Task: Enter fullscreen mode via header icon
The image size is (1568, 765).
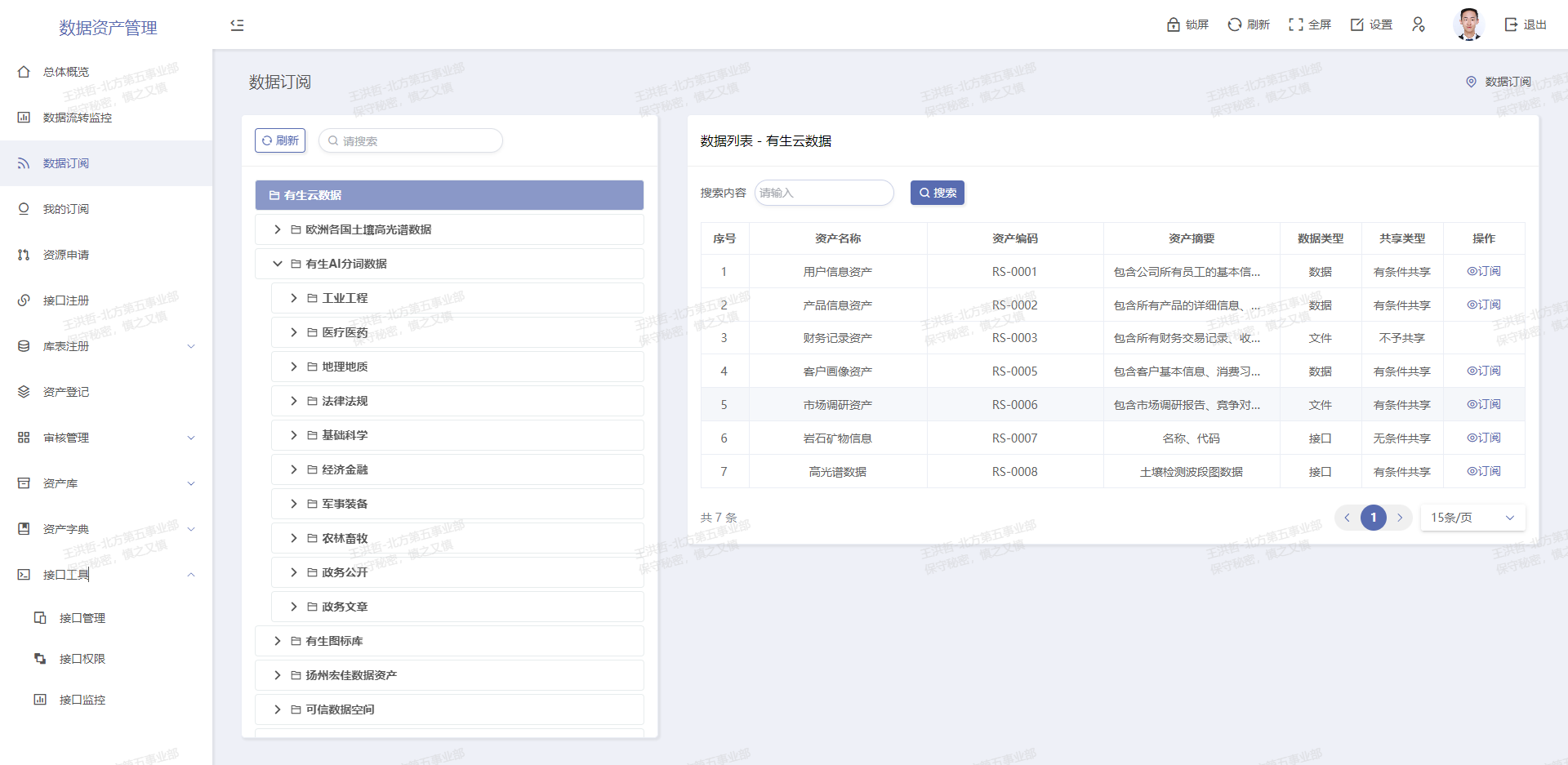Action: coord(1296,24)
